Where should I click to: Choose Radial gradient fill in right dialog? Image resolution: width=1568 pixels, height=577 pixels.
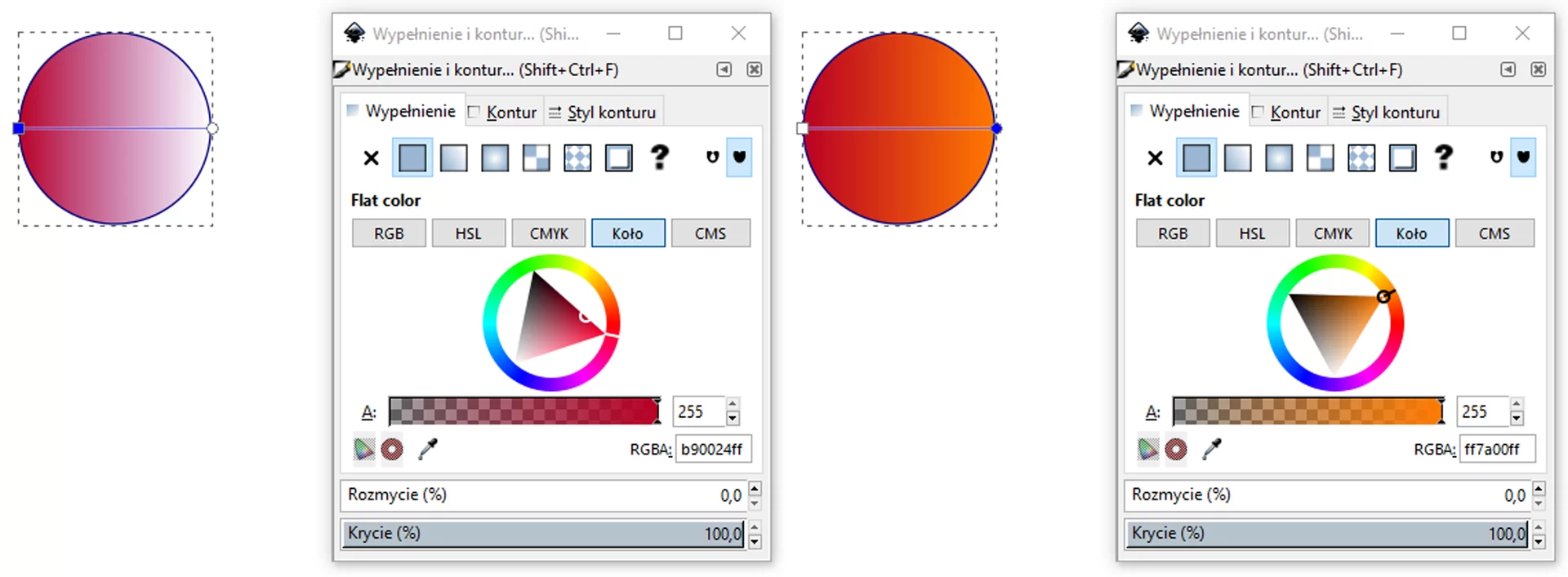pos(1279,158)
